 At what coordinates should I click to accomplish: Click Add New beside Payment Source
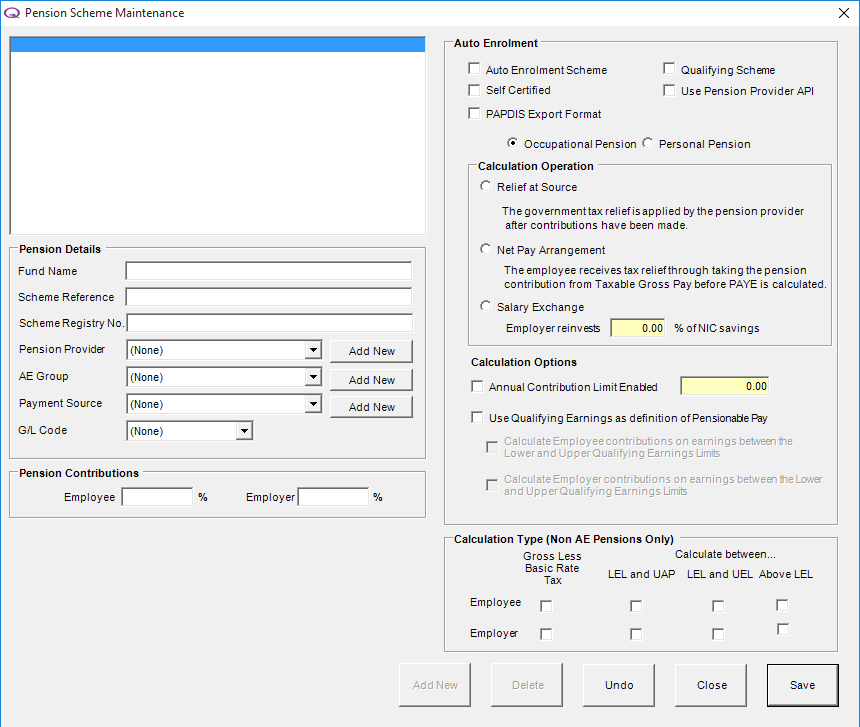tap(371, 407)
